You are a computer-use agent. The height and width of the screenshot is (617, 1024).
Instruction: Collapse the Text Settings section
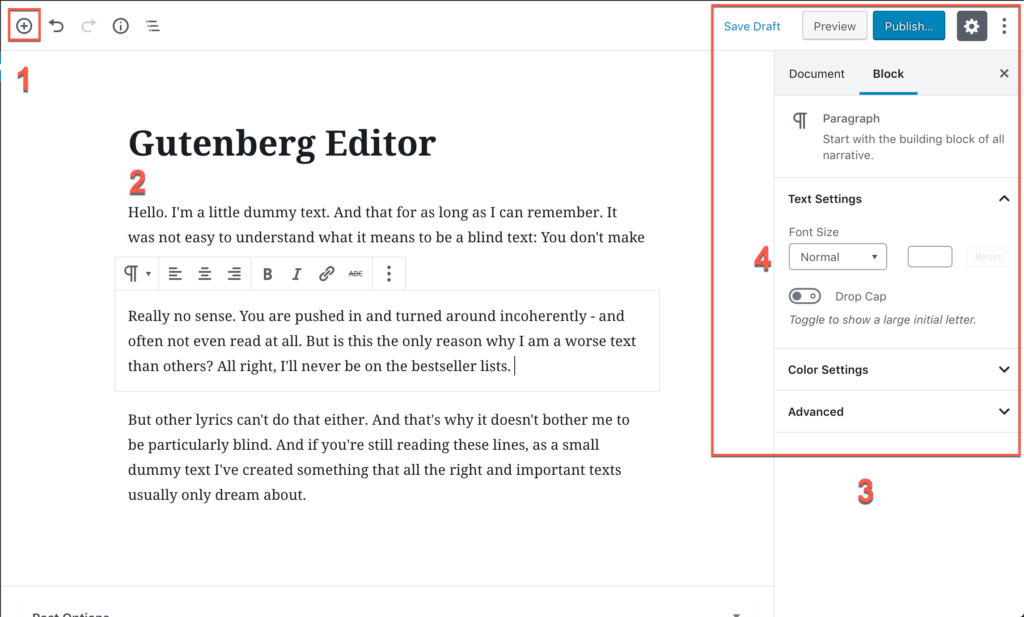coord(898,198)
